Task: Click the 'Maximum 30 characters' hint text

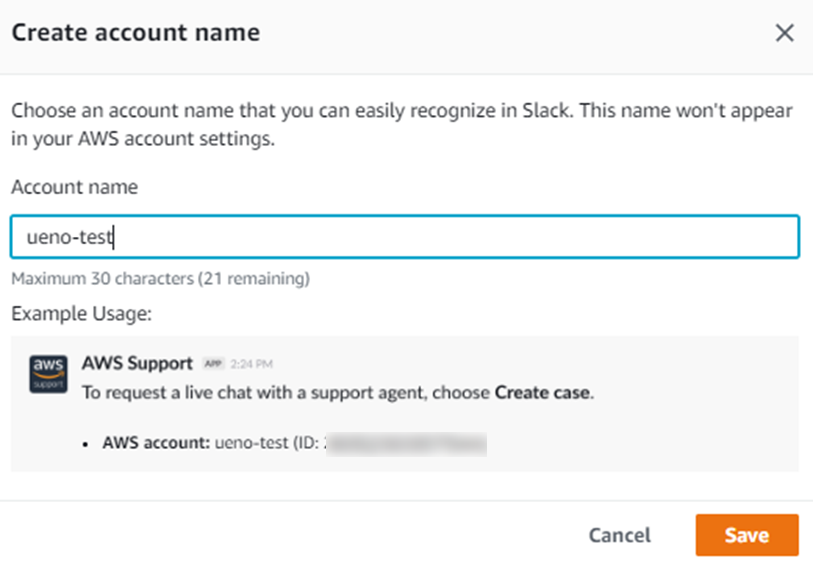Action: (161, 279)
